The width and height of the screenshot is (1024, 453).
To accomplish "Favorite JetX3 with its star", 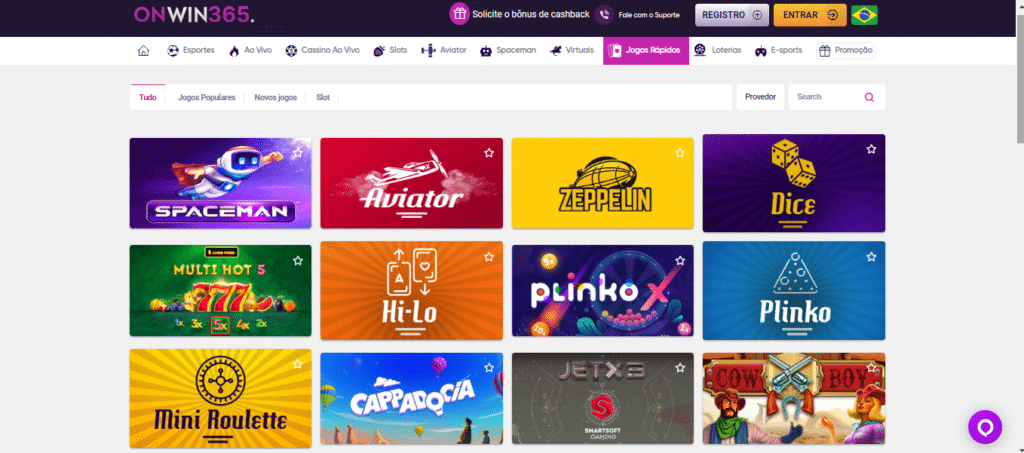I will point(680,367).
